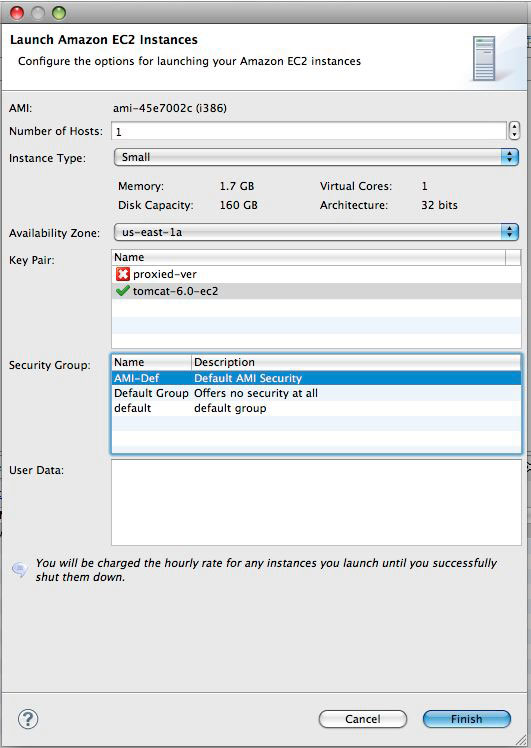Select the proxied-ver key pair
Image resolution: width=531 pixels, height=748 pixels.
(316, 274)
